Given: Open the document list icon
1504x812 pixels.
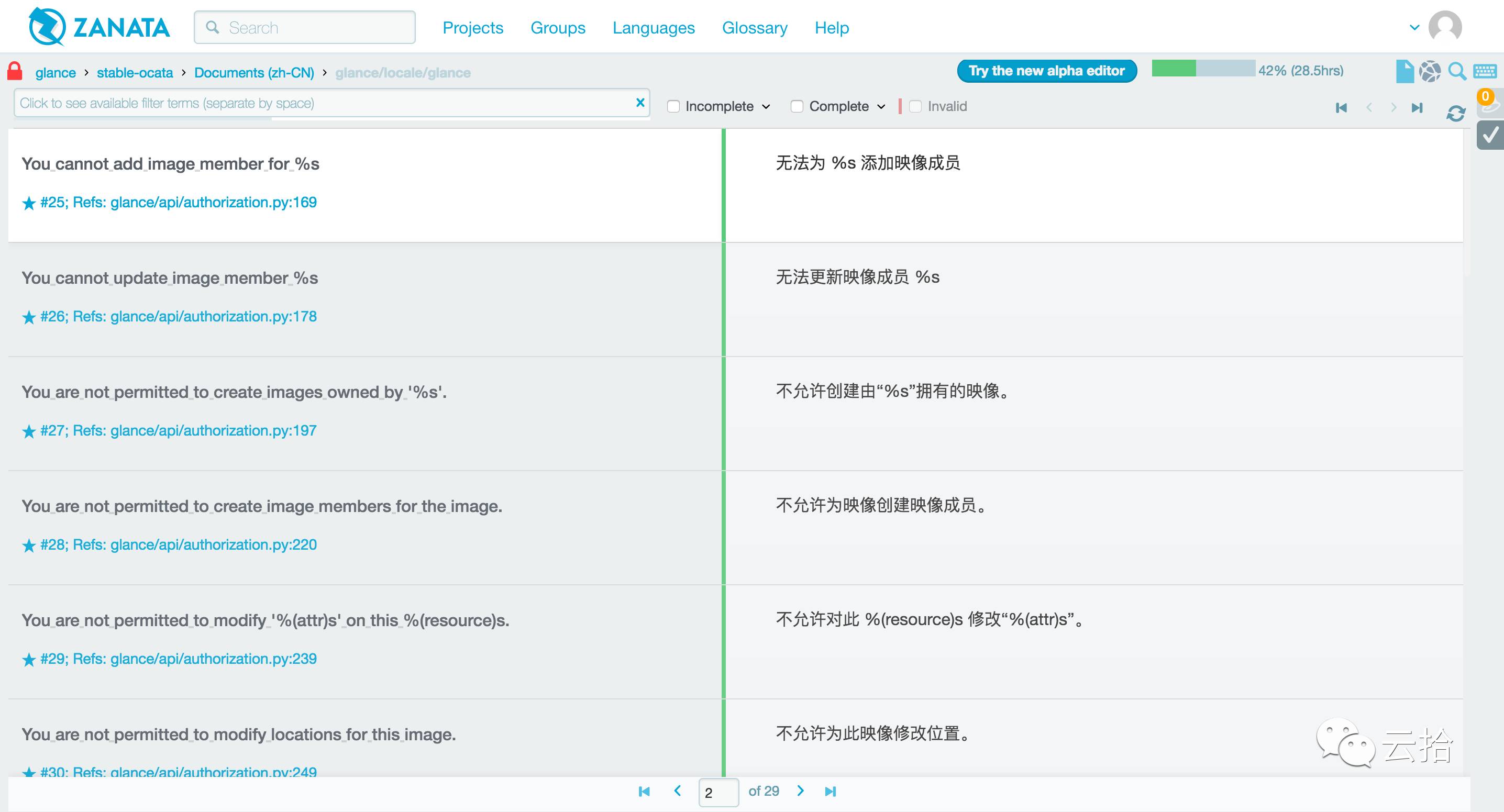Looking at the screenshot, I should point(1404,71).
